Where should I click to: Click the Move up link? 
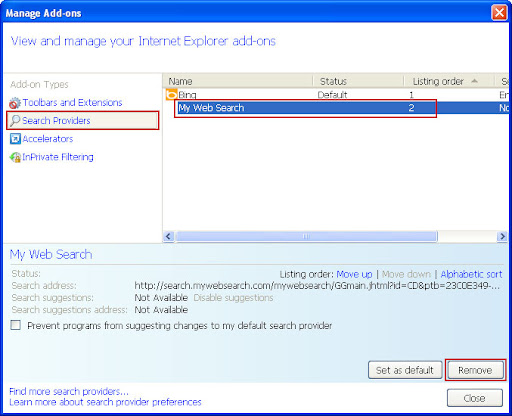point(354,274)
